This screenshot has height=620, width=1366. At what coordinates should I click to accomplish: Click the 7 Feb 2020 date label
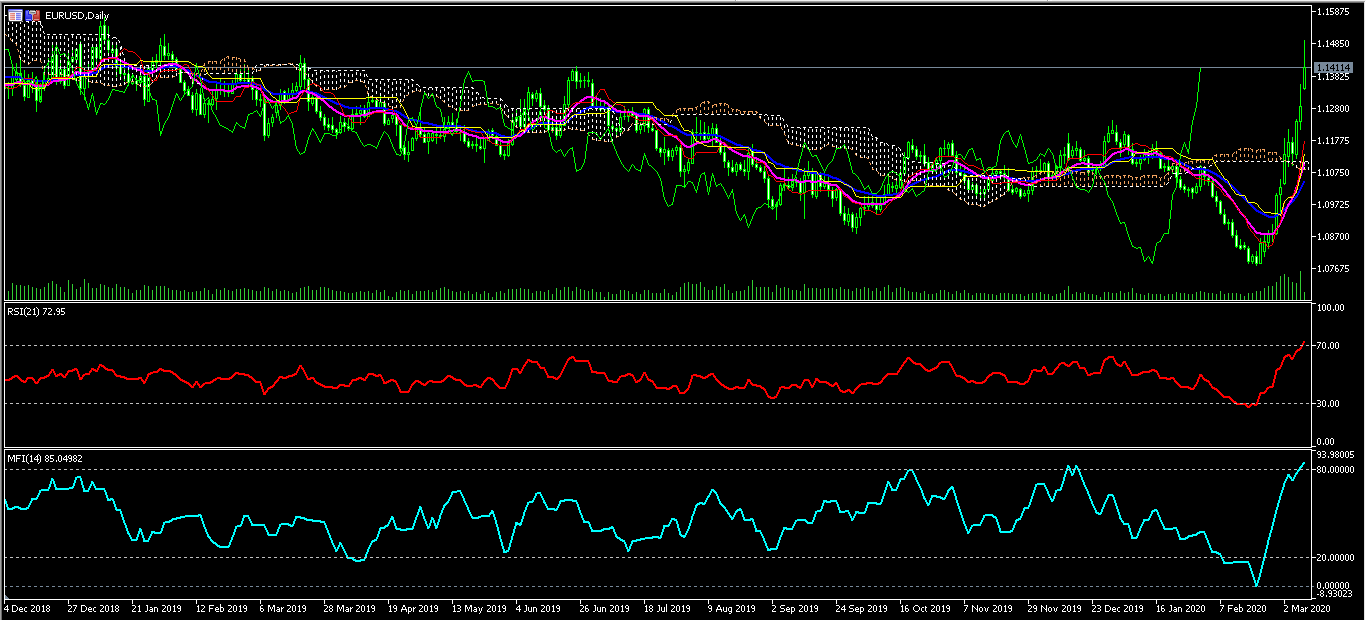[x=1242, y=607]
